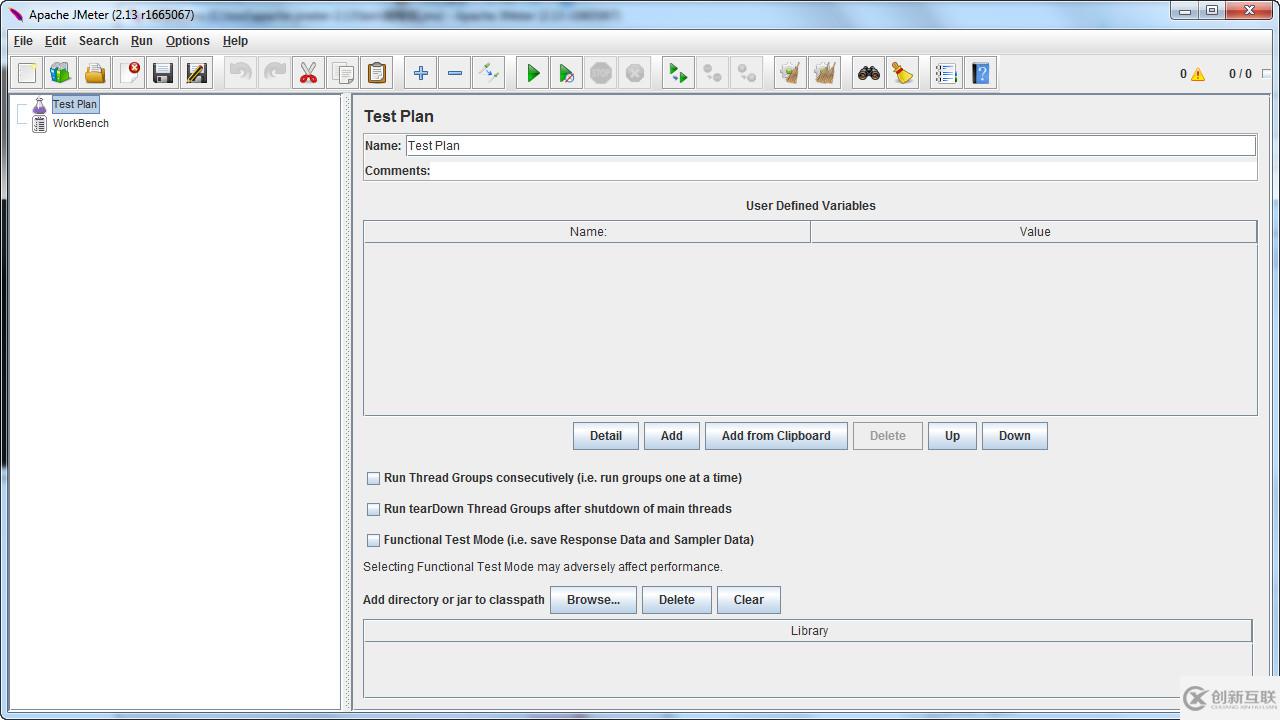This screenshot has width=1280, height=720.
Task: Click the Search binoculars icon
Action: [x=869, y=73]
